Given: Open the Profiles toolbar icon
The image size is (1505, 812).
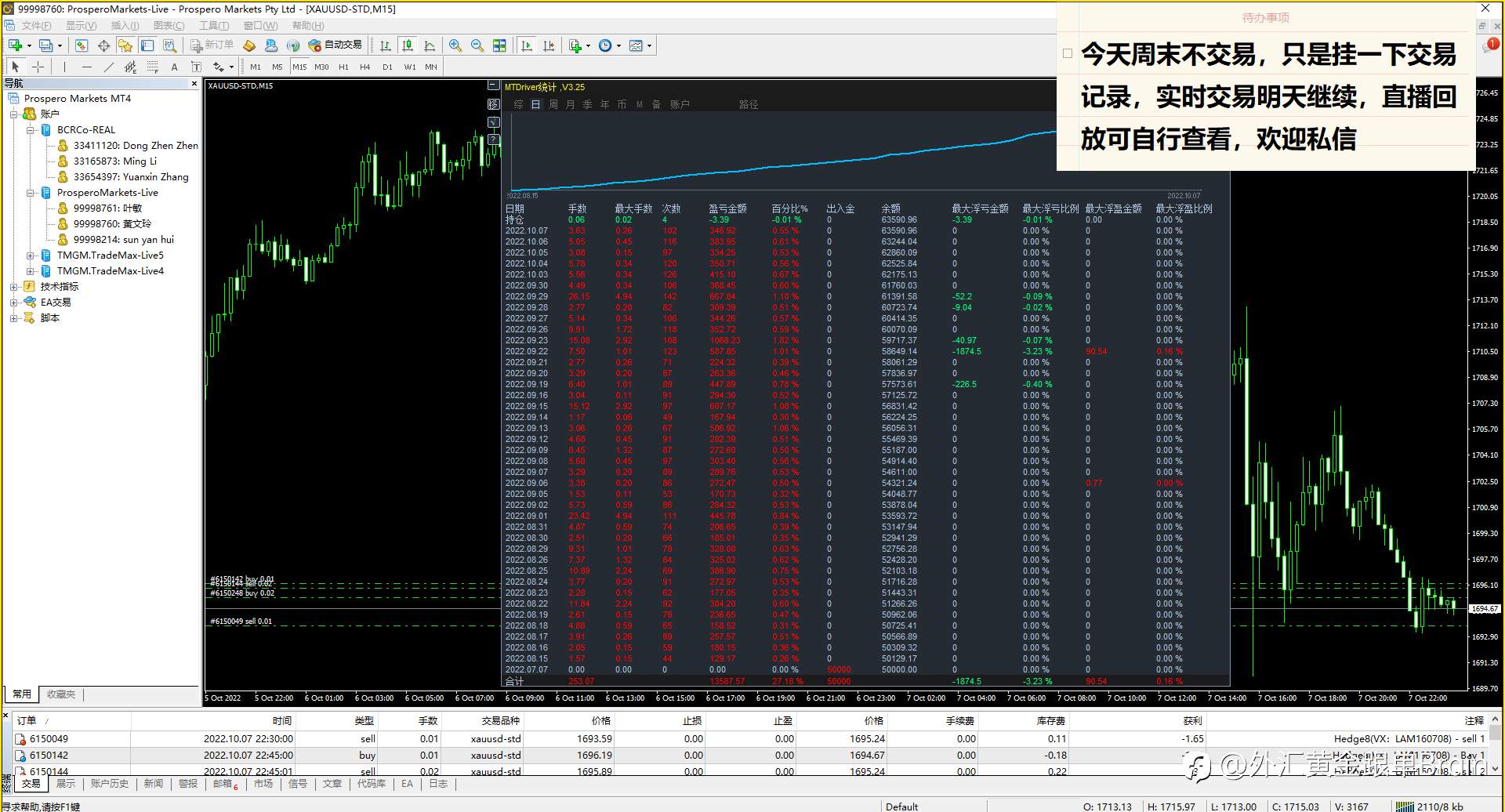Looking at the screenshot, I should pos(46,45).
